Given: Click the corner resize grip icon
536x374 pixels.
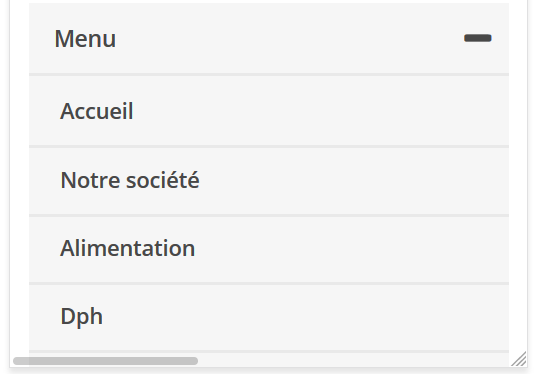Looking at the screenshot, I should (519, 359).
